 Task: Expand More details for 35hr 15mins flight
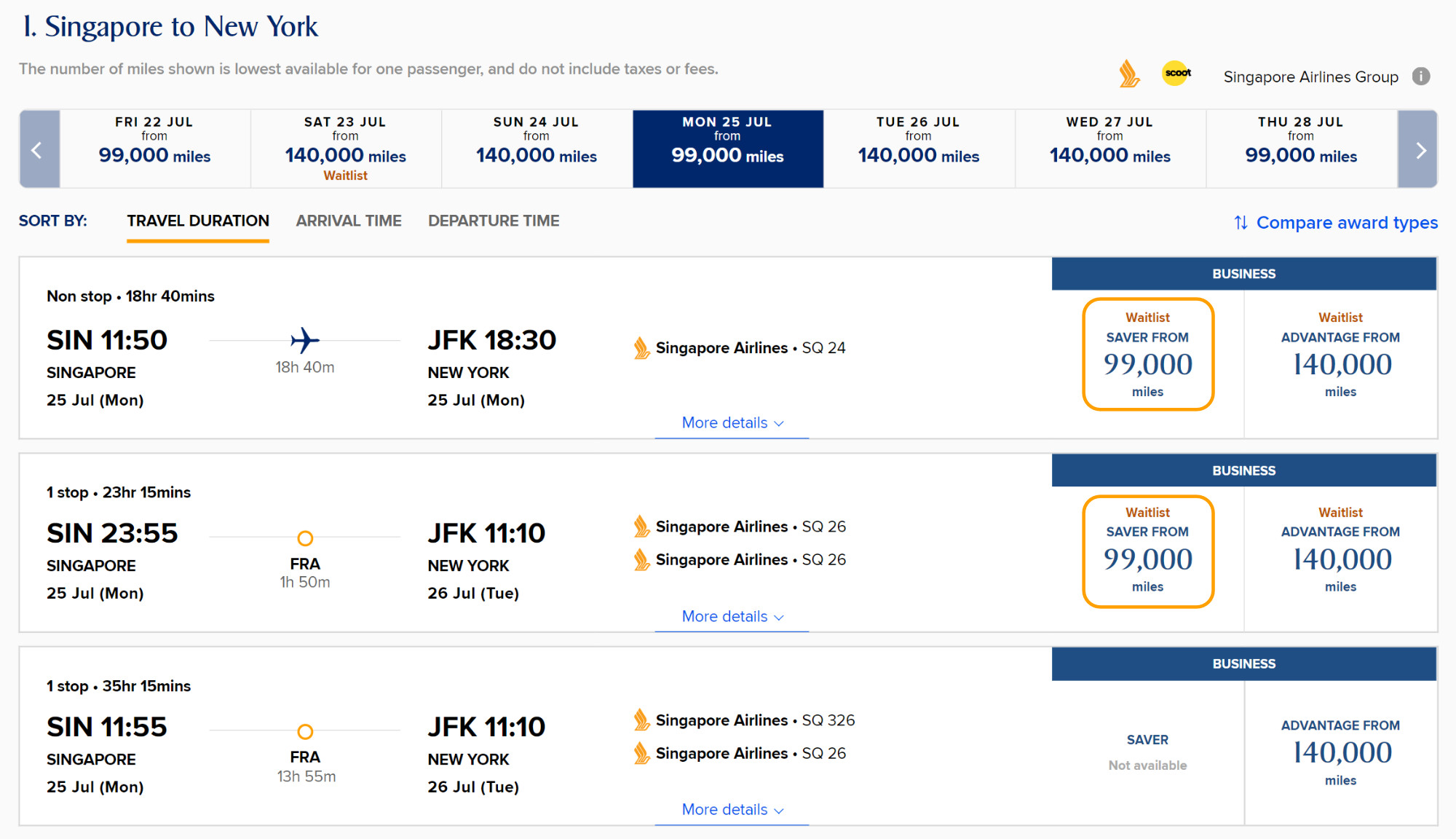(732, 810)
